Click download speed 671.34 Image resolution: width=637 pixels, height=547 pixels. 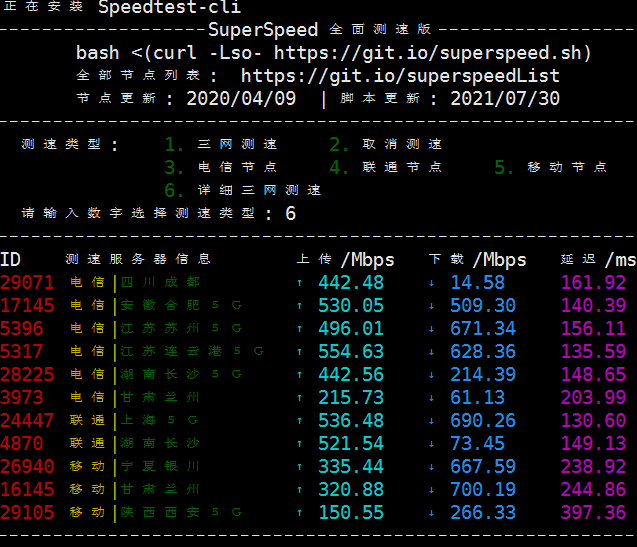tap(483, 328)
